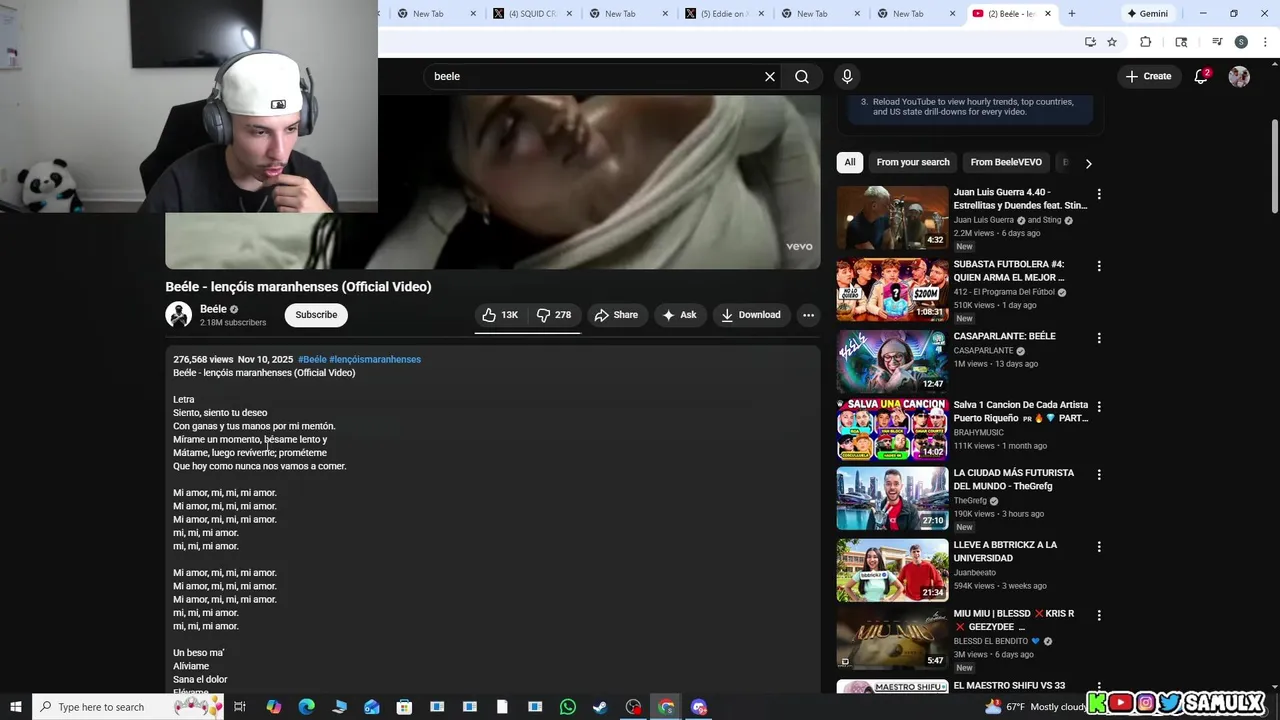Open the #lençóismaranhenses hashtag link

point(375,359)
